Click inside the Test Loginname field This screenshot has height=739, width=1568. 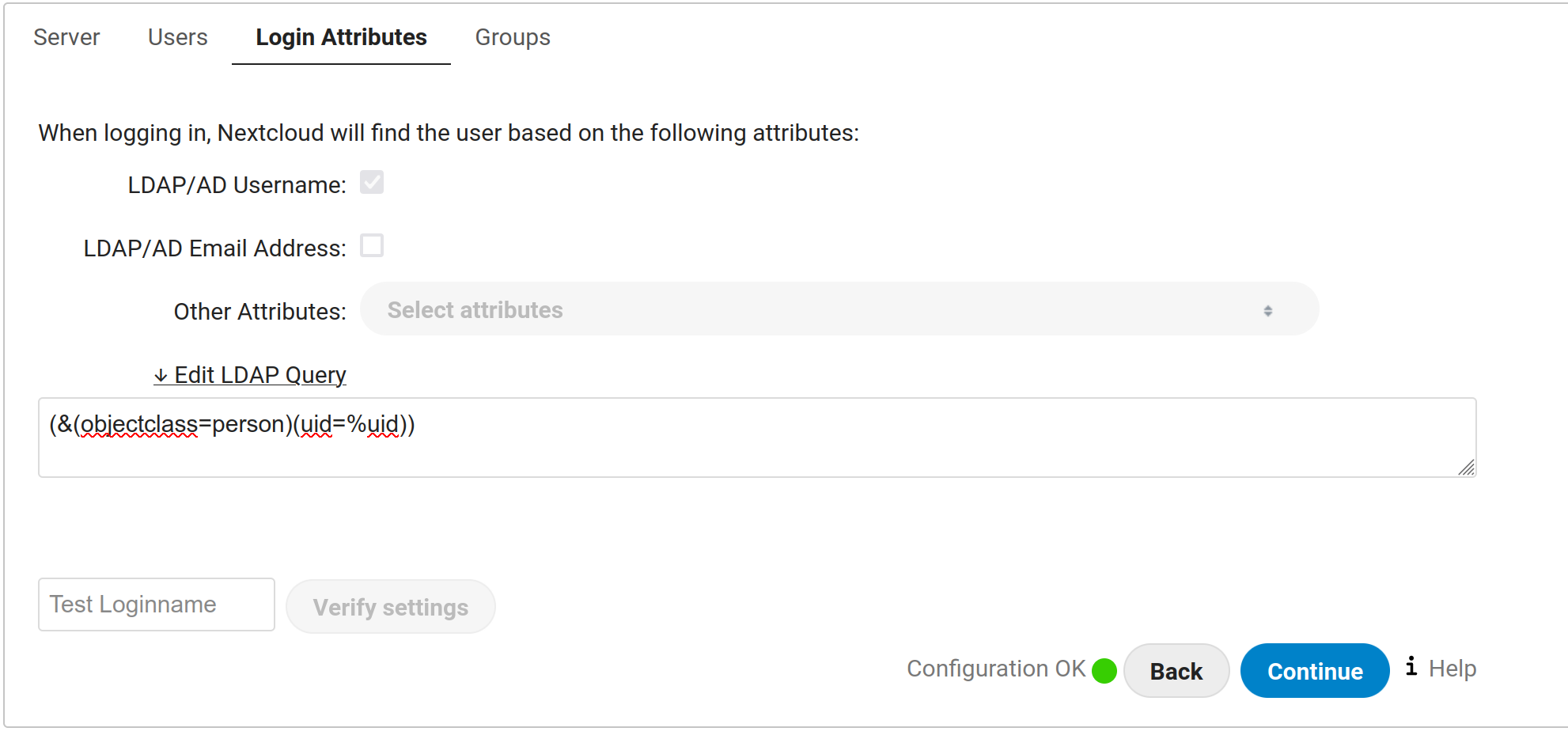(x=155, y=604)
